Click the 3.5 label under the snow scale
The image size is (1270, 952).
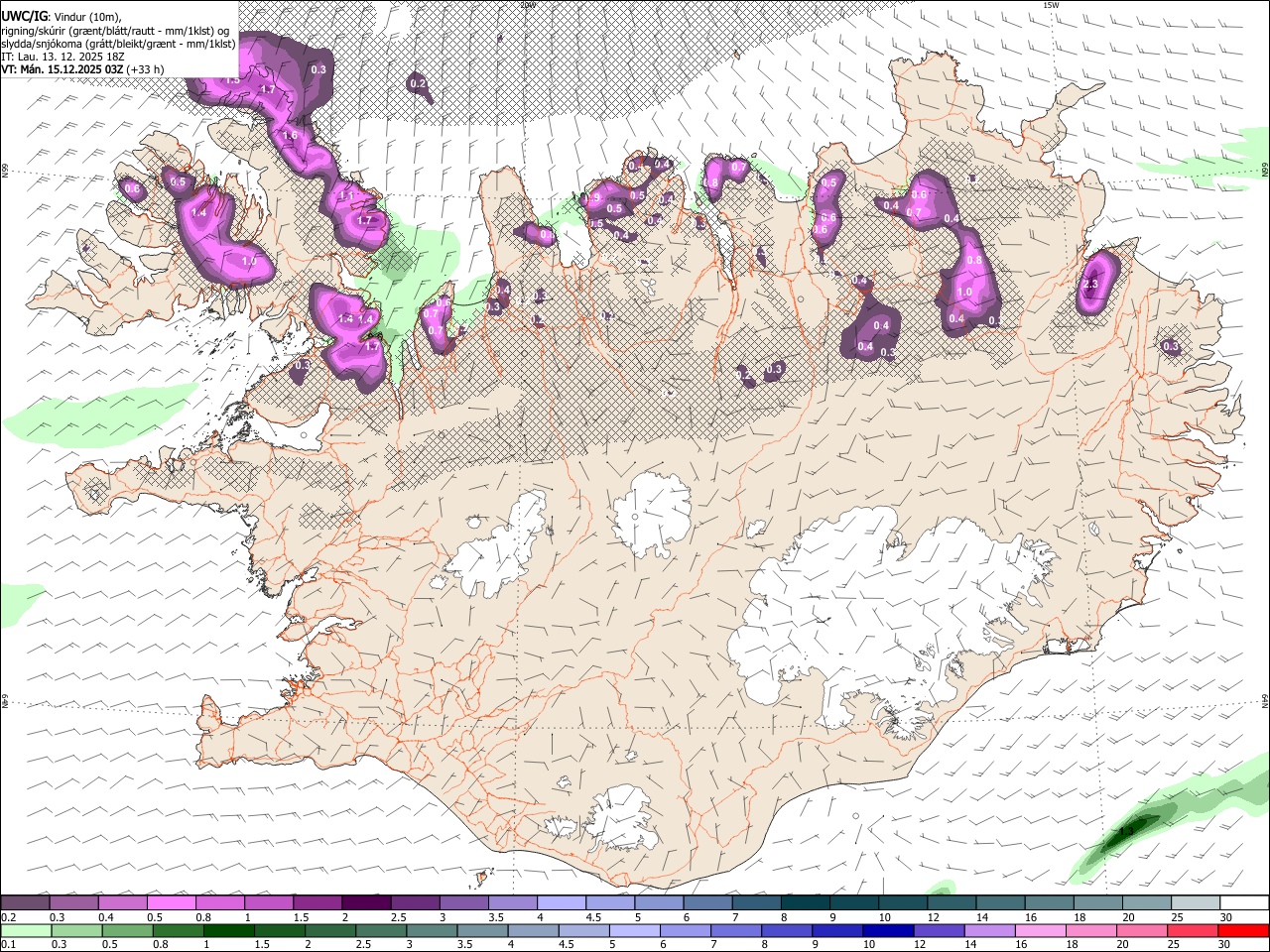[496, 917]
